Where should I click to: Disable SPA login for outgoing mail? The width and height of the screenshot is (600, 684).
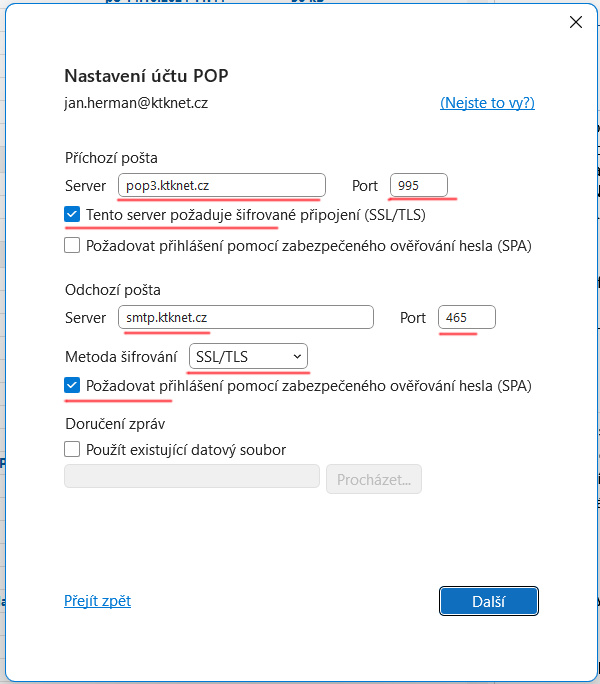72,385
